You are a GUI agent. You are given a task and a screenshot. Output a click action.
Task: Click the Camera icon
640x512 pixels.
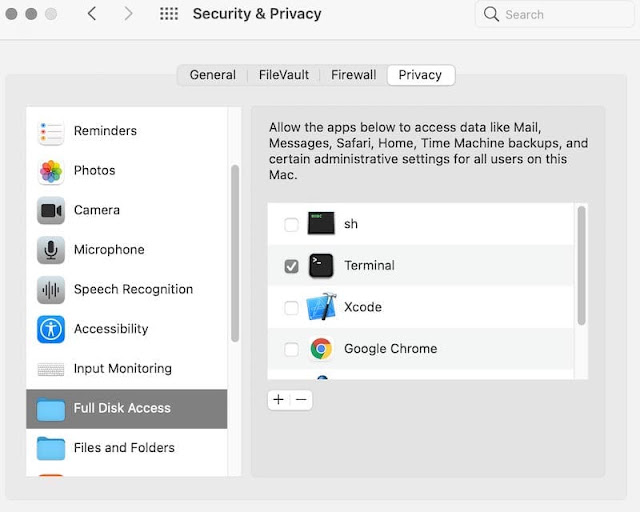point(51,211)
